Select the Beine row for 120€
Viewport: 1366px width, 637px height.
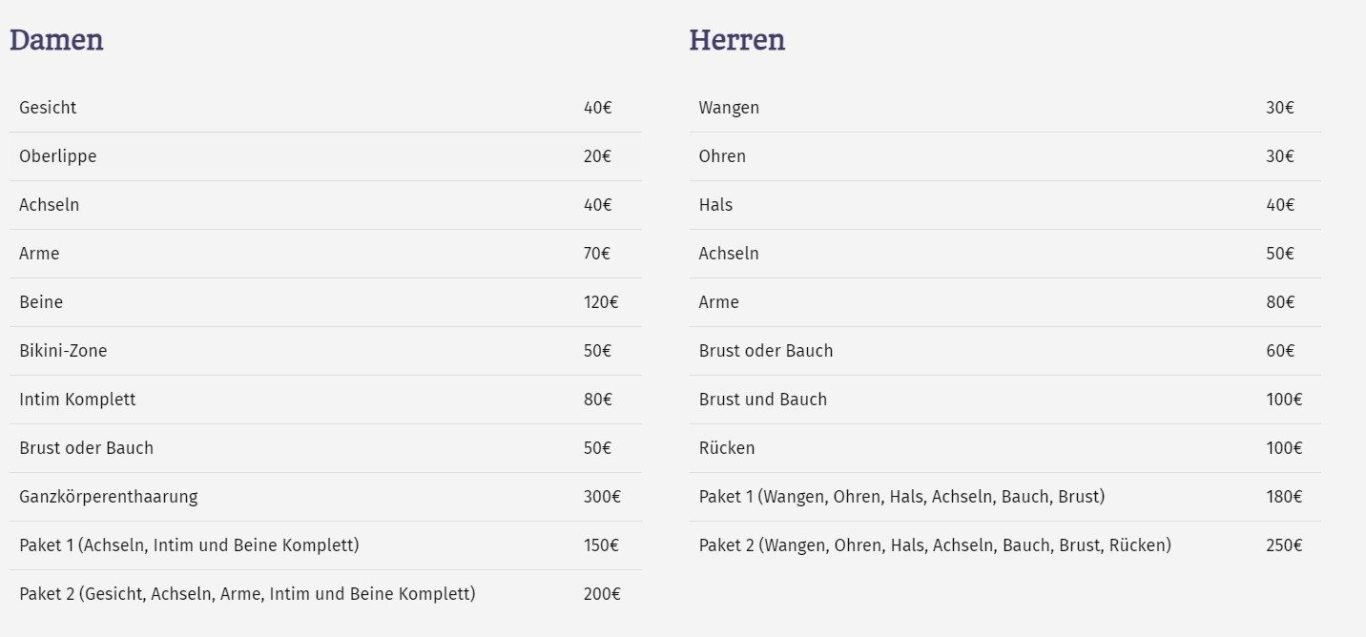point(326,302)
